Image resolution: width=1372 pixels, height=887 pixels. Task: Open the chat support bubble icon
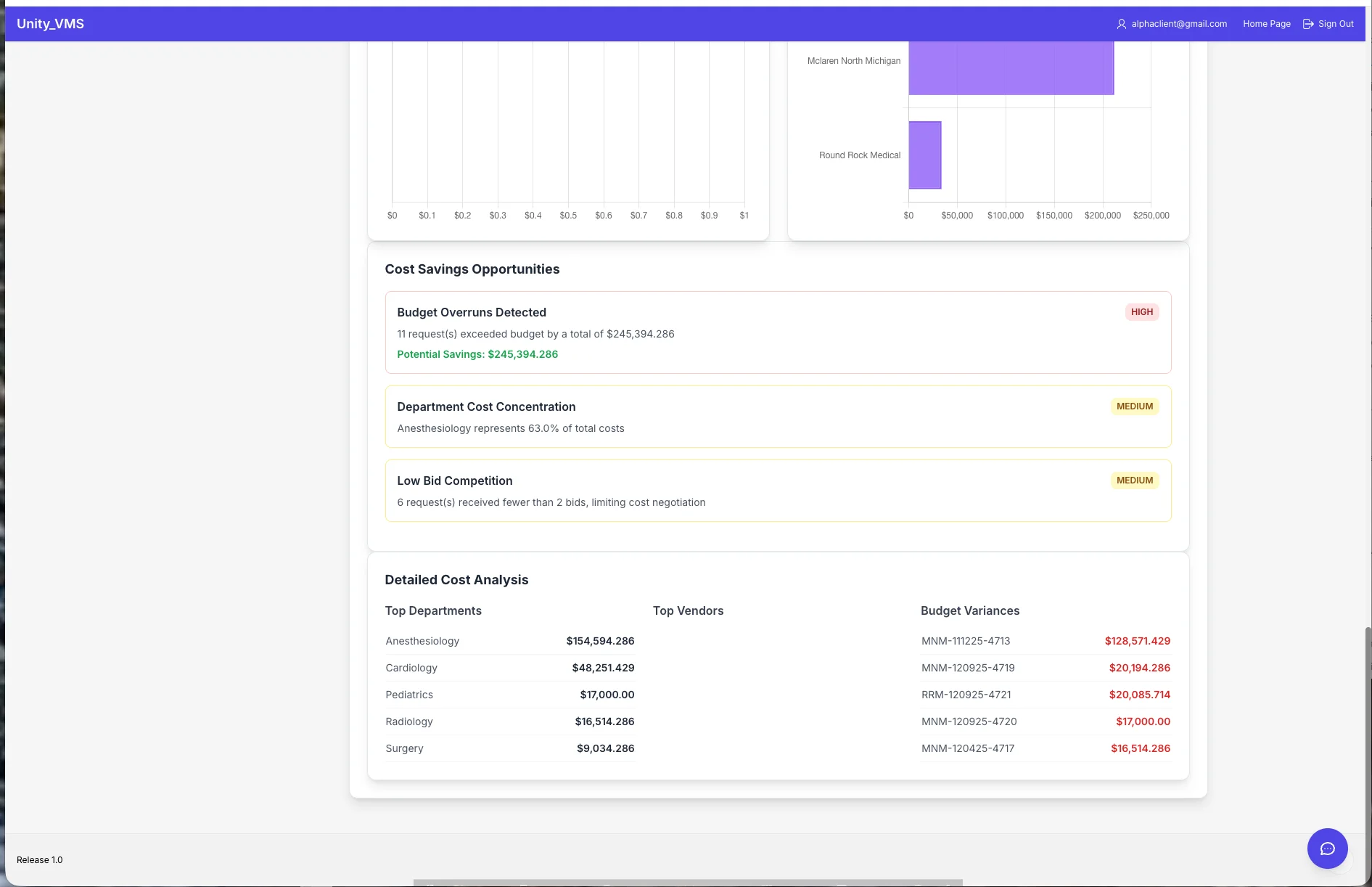1327,848
